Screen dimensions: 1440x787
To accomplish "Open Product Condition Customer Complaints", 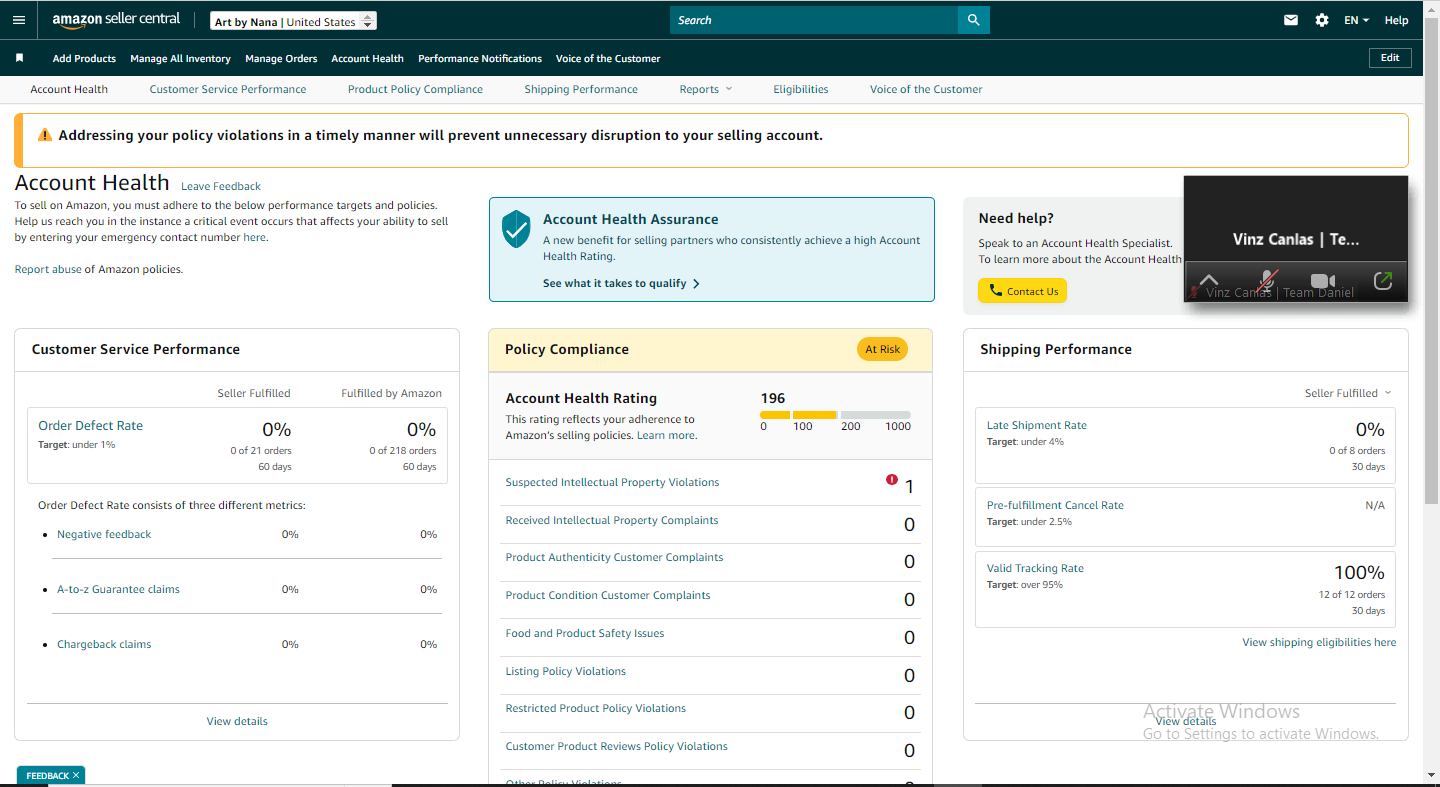I will [608, 595].
